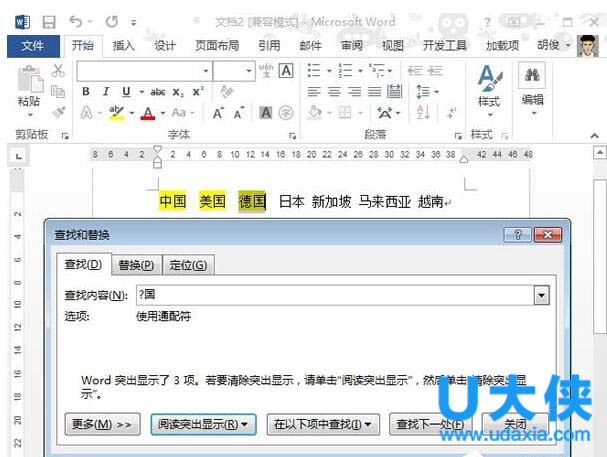Open the find content history dropdown

tap(541, 295)
